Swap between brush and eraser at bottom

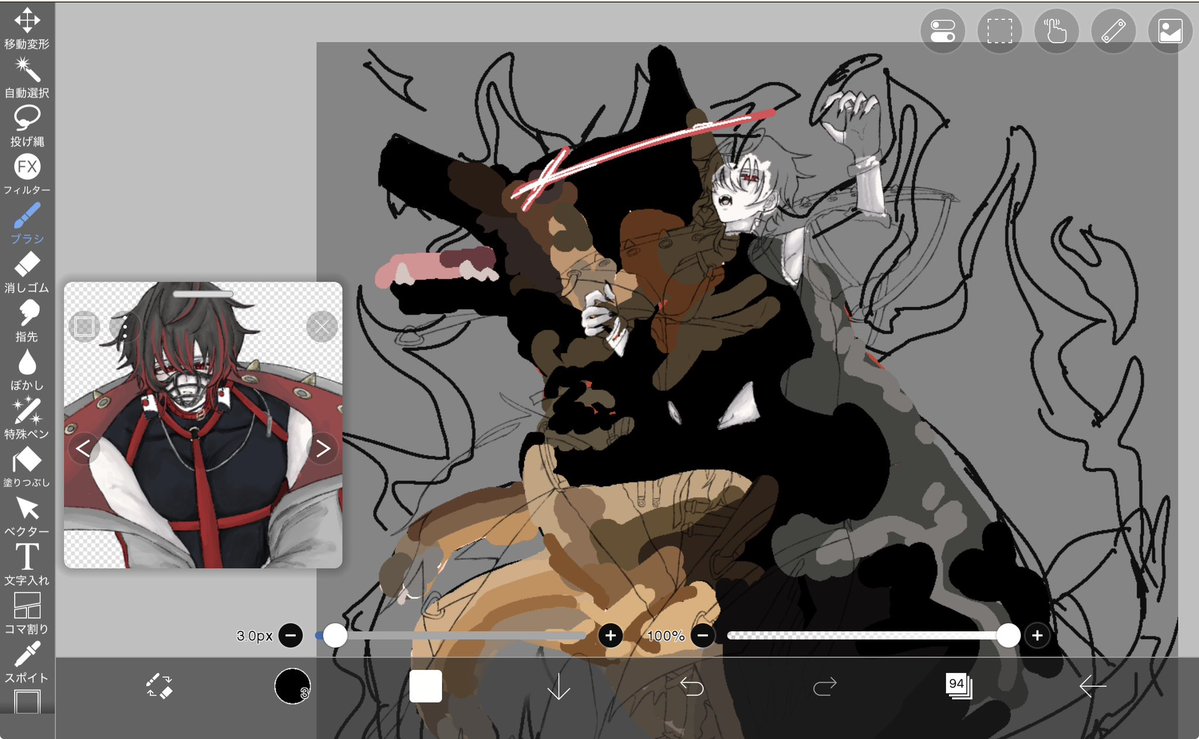pyautogui.click(x=159, y=686)
